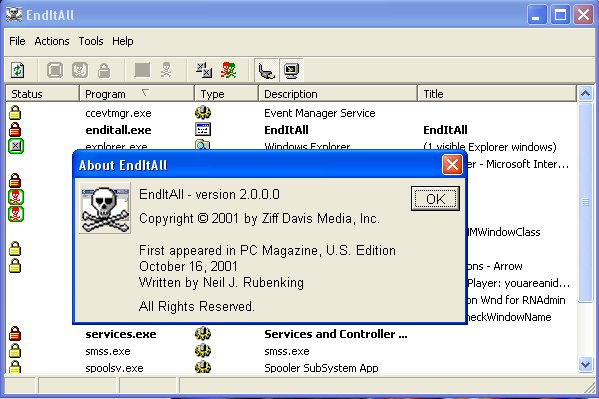Click the 'Wnd for RNAdmin' title text

click(x=523, y=300)
